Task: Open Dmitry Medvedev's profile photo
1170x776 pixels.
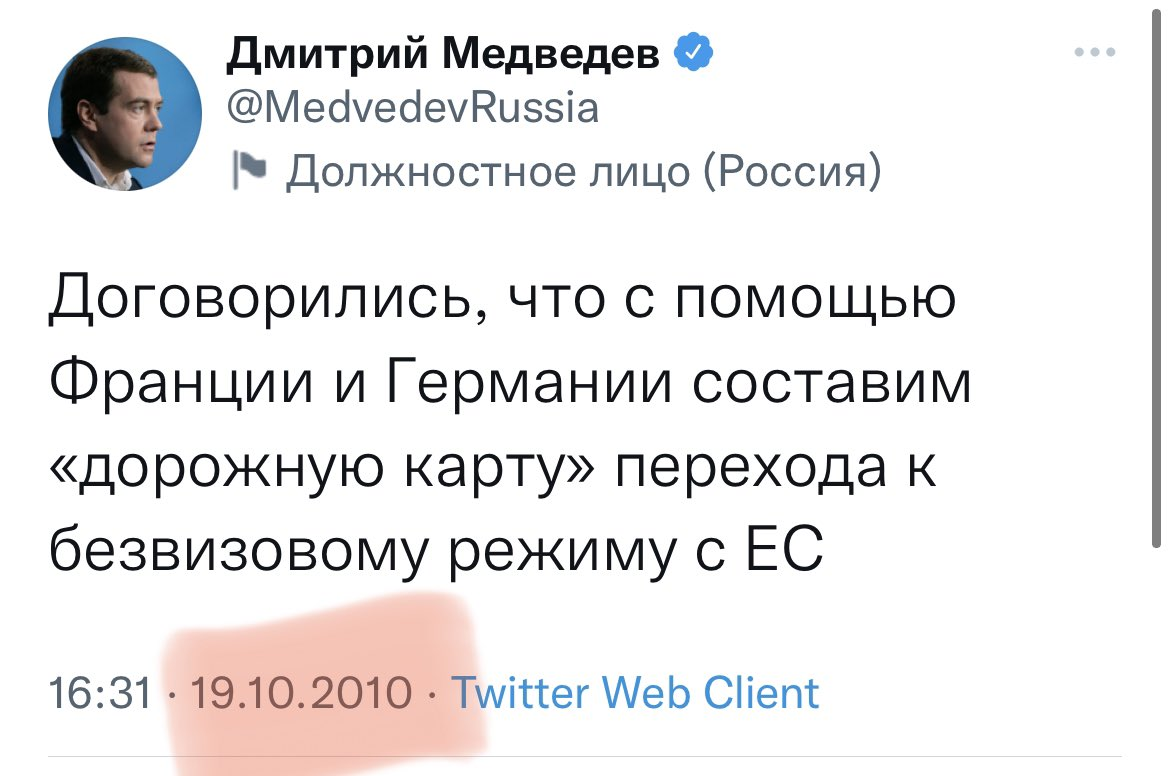Action: (124, 115)
